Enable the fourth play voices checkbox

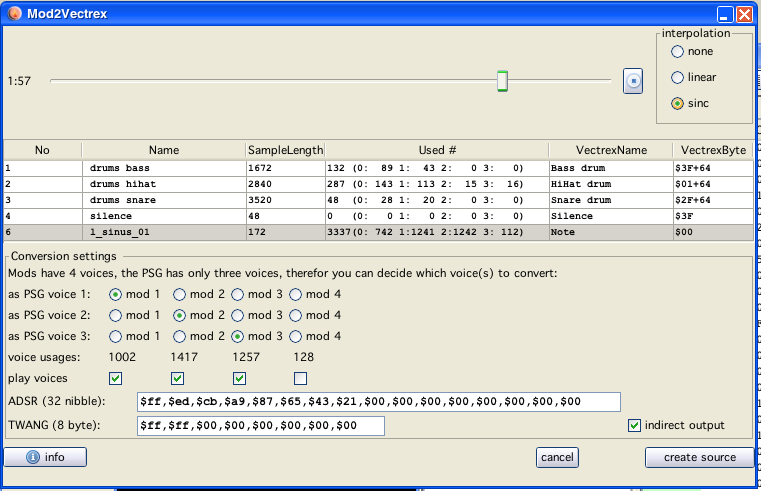click(300, 378)
